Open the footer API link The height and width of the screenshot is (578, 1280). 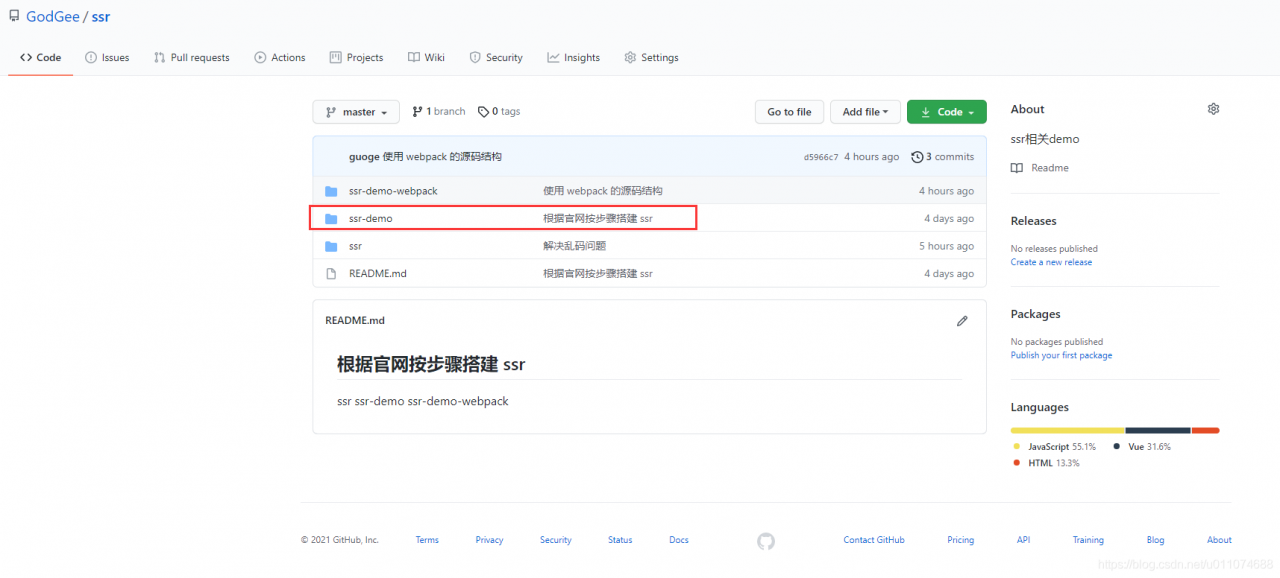[1023, 540]
